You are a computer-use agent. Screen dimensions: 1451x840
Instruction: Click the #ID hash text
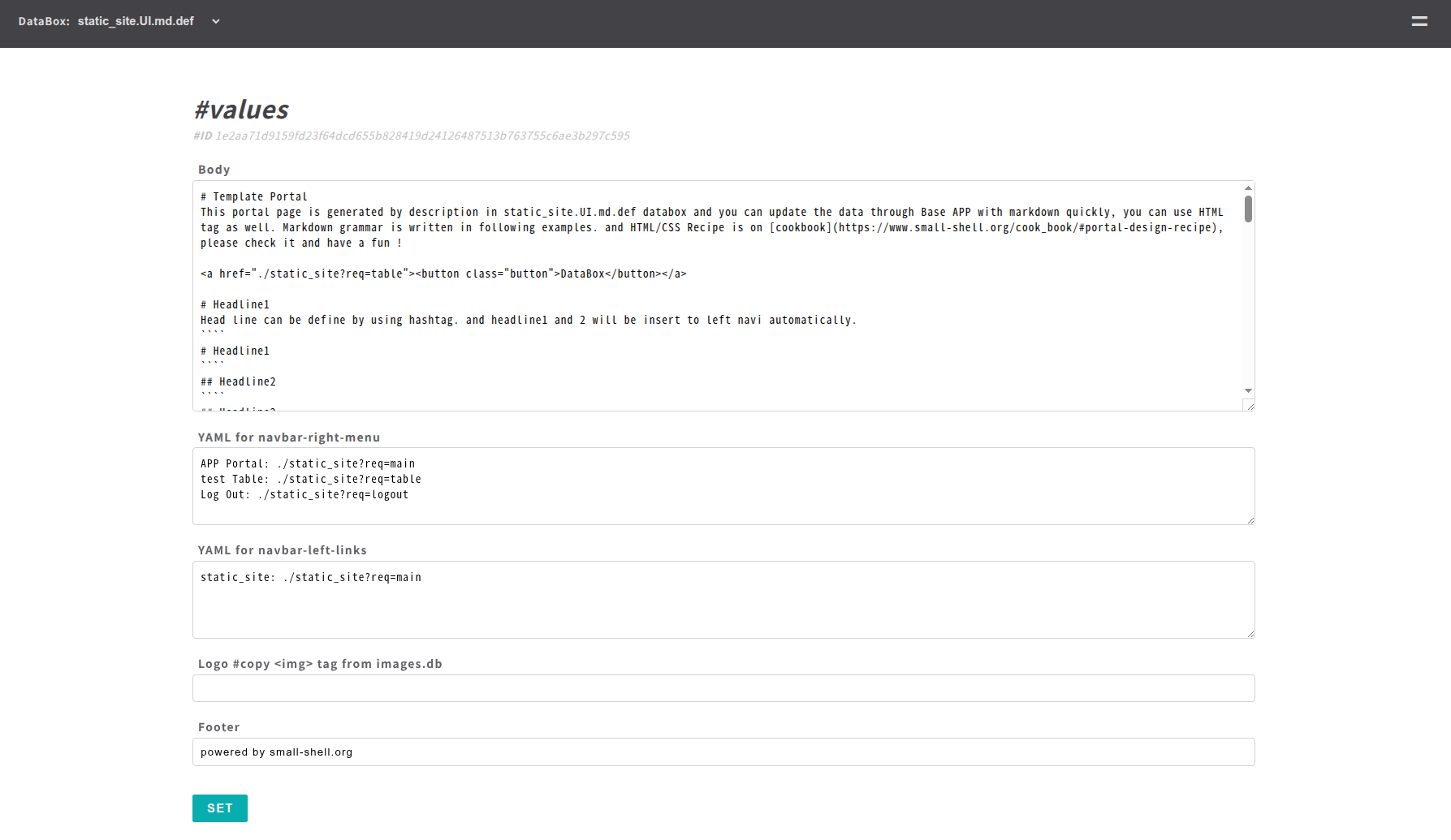pos(412,136)
